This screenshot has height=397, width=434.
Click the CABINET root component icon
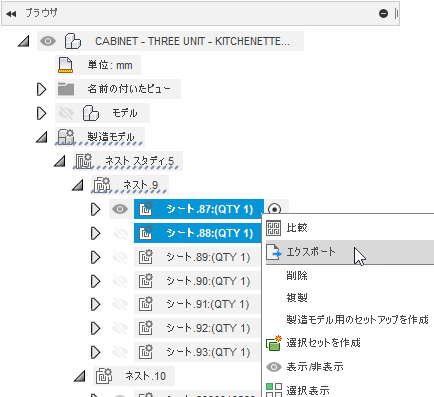(x=73, y=41)
